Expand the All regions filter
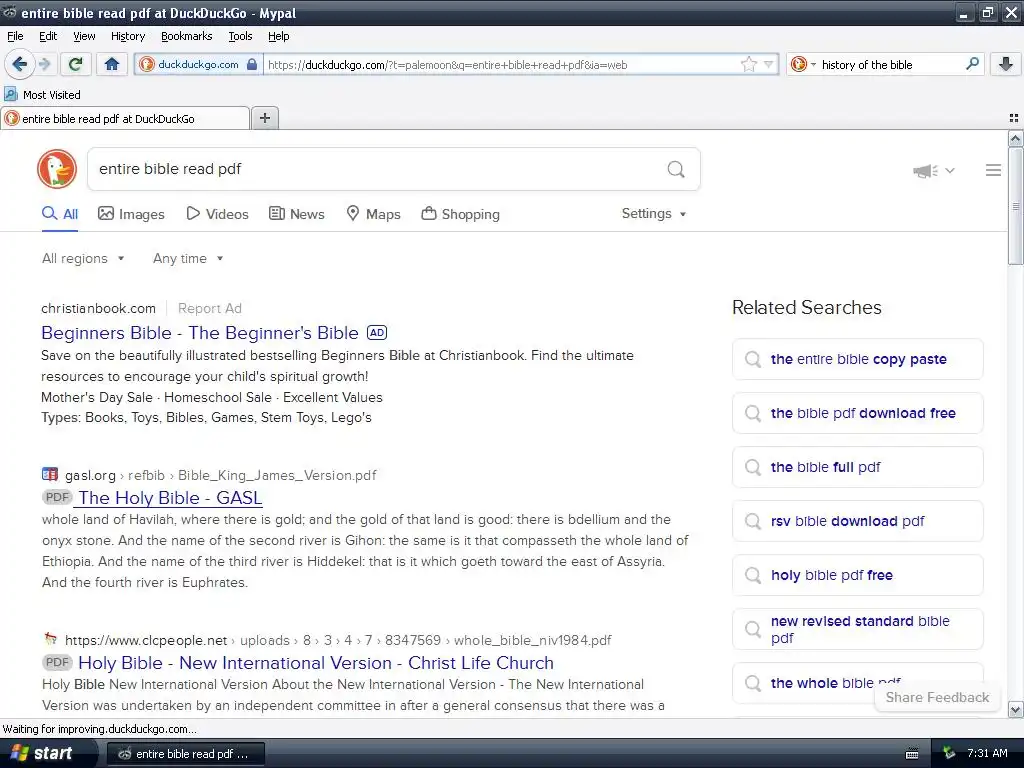This screenshot has width=1024, height=768. tap(83, 259)
